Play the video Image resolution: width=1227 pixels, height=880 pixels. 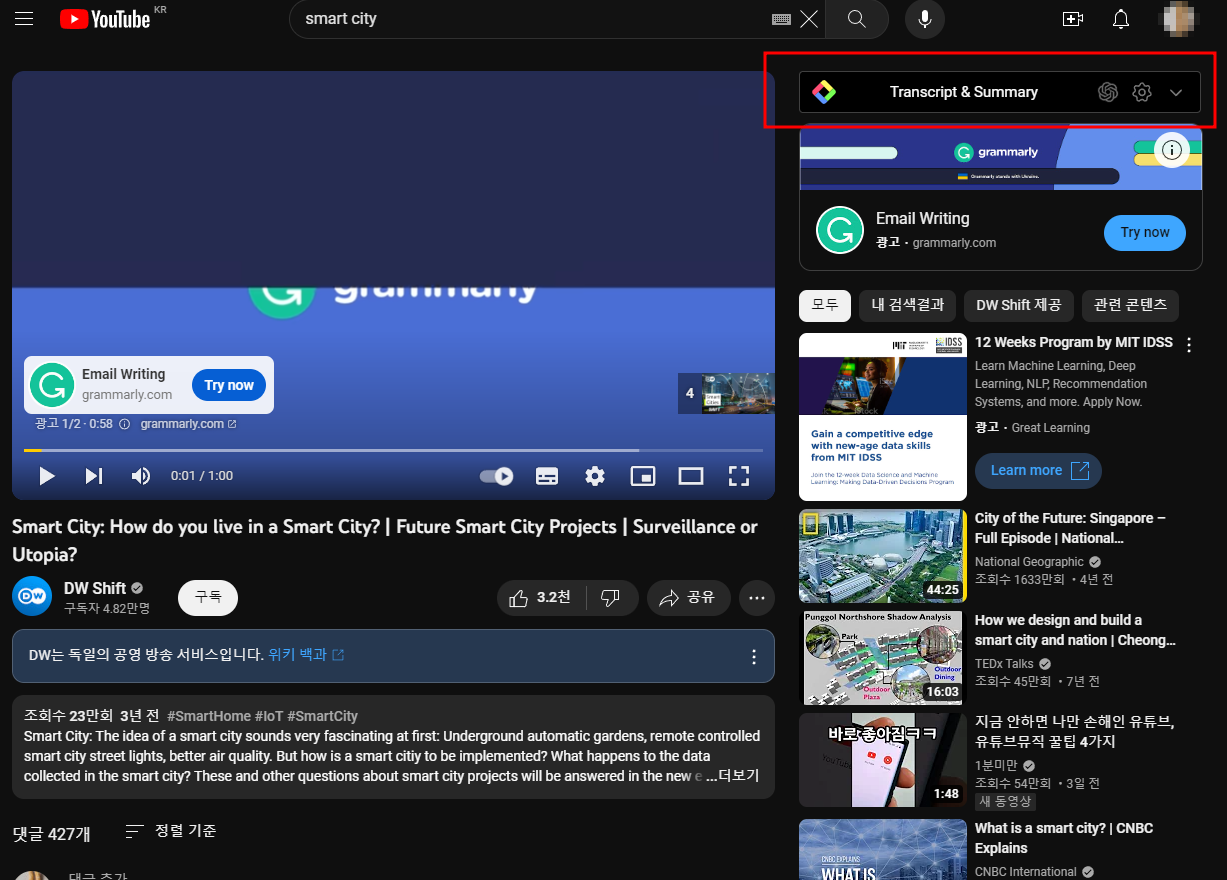click(x=46, y=476)
